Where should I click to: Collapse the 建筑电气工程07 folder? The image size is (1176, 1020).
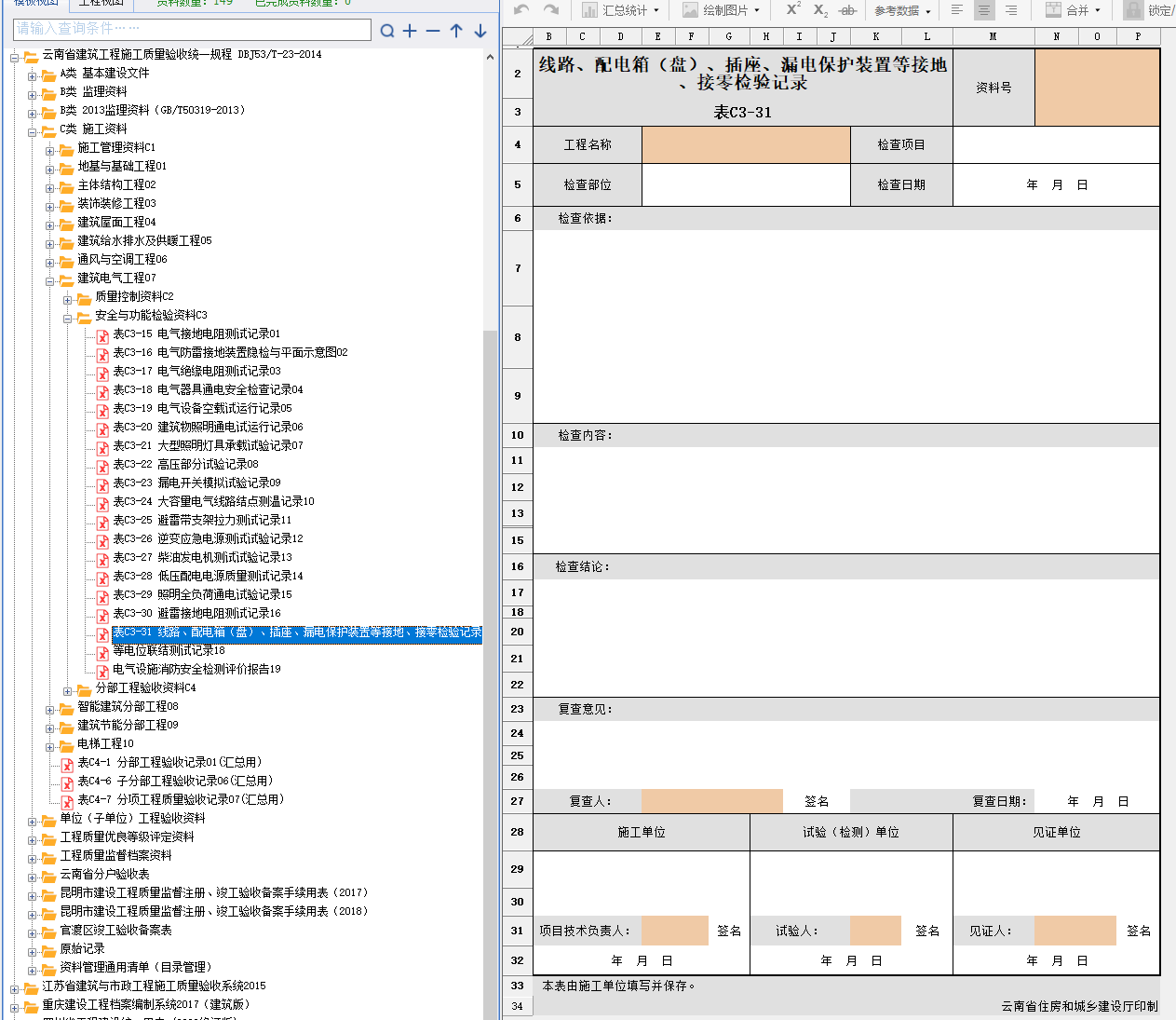[49, 280]
